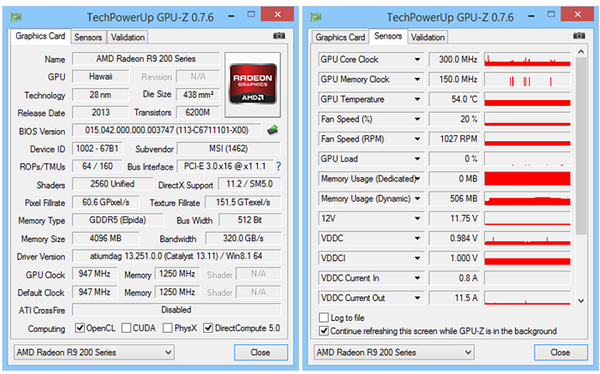Enable the Log to file checkbox
The width and height of the screenshot is (600, 374).
click(324, 317)
